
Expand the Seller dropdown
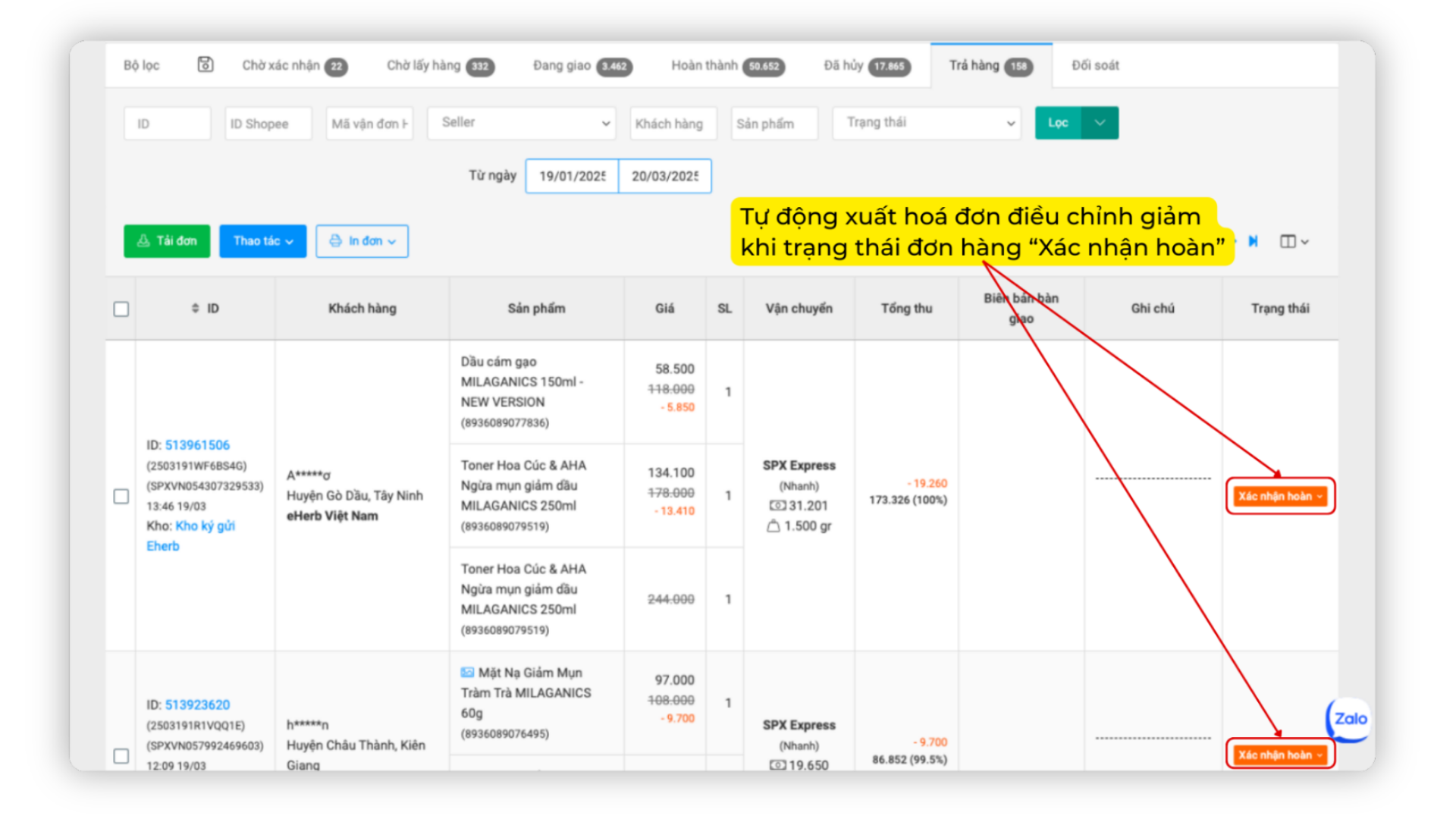point(522,123)
